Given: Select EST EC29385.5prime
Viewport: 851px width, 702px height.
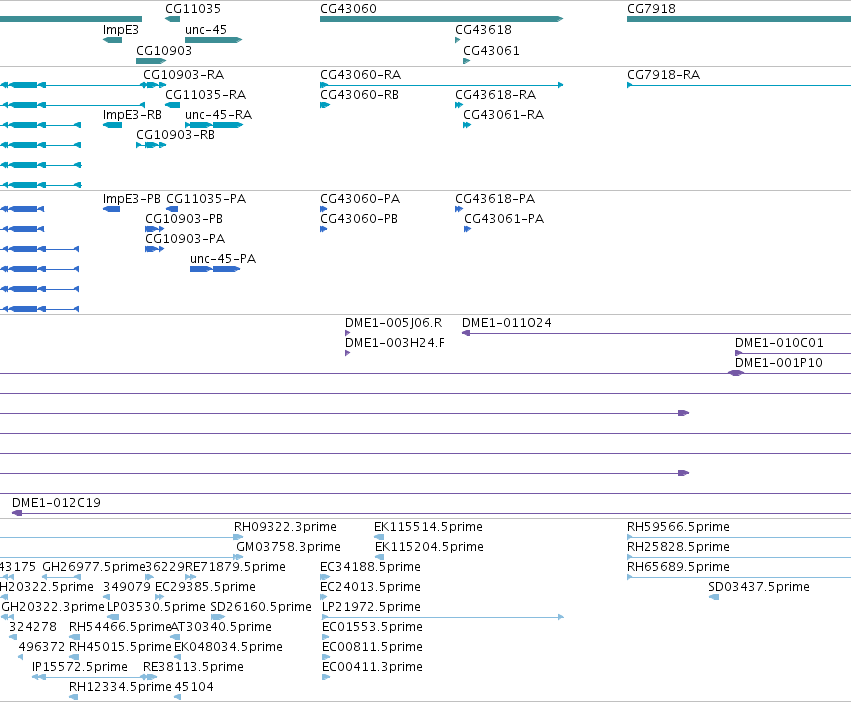Looking at the screenshot, I should tap(205, 587).
